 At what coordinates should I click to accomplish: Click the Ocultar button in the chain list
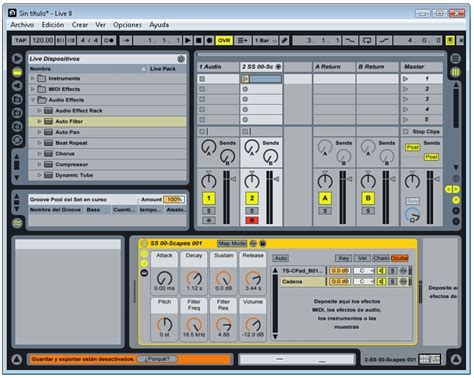tap(399, 258)
